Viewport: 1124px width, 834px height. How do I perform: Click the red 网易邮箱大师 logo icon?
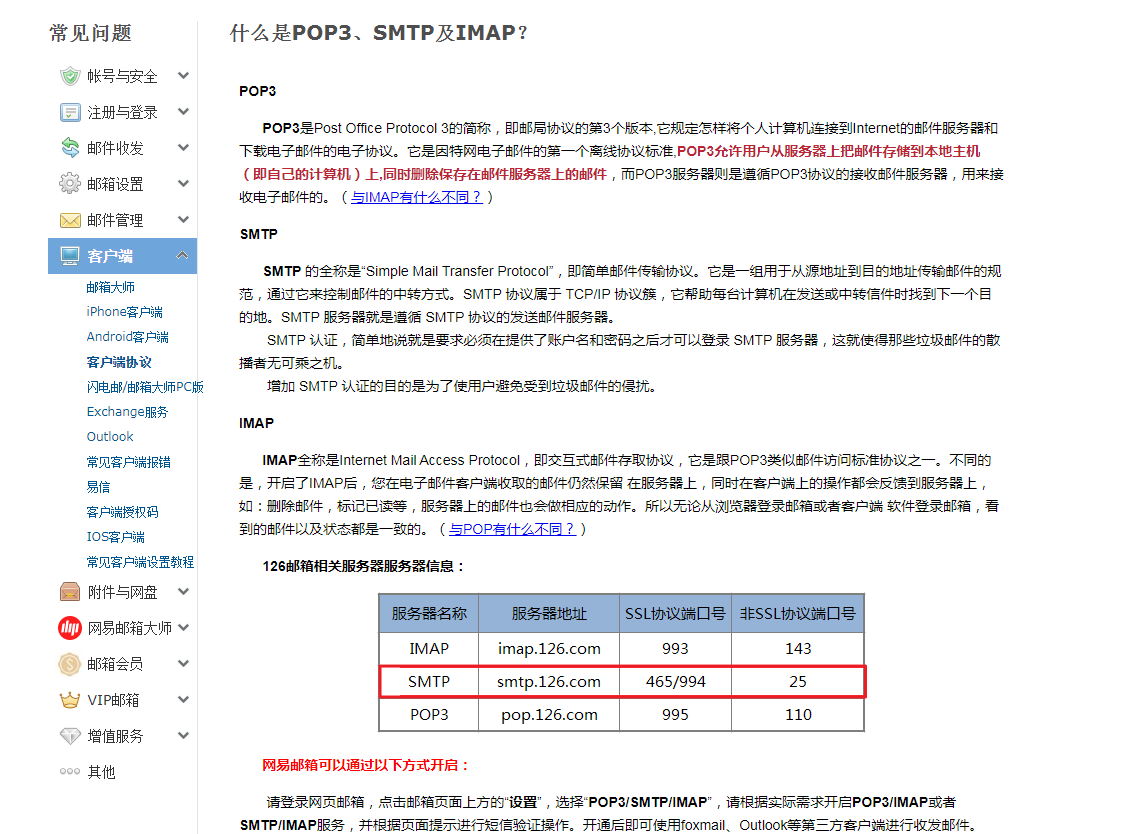(x=70, y=628)
